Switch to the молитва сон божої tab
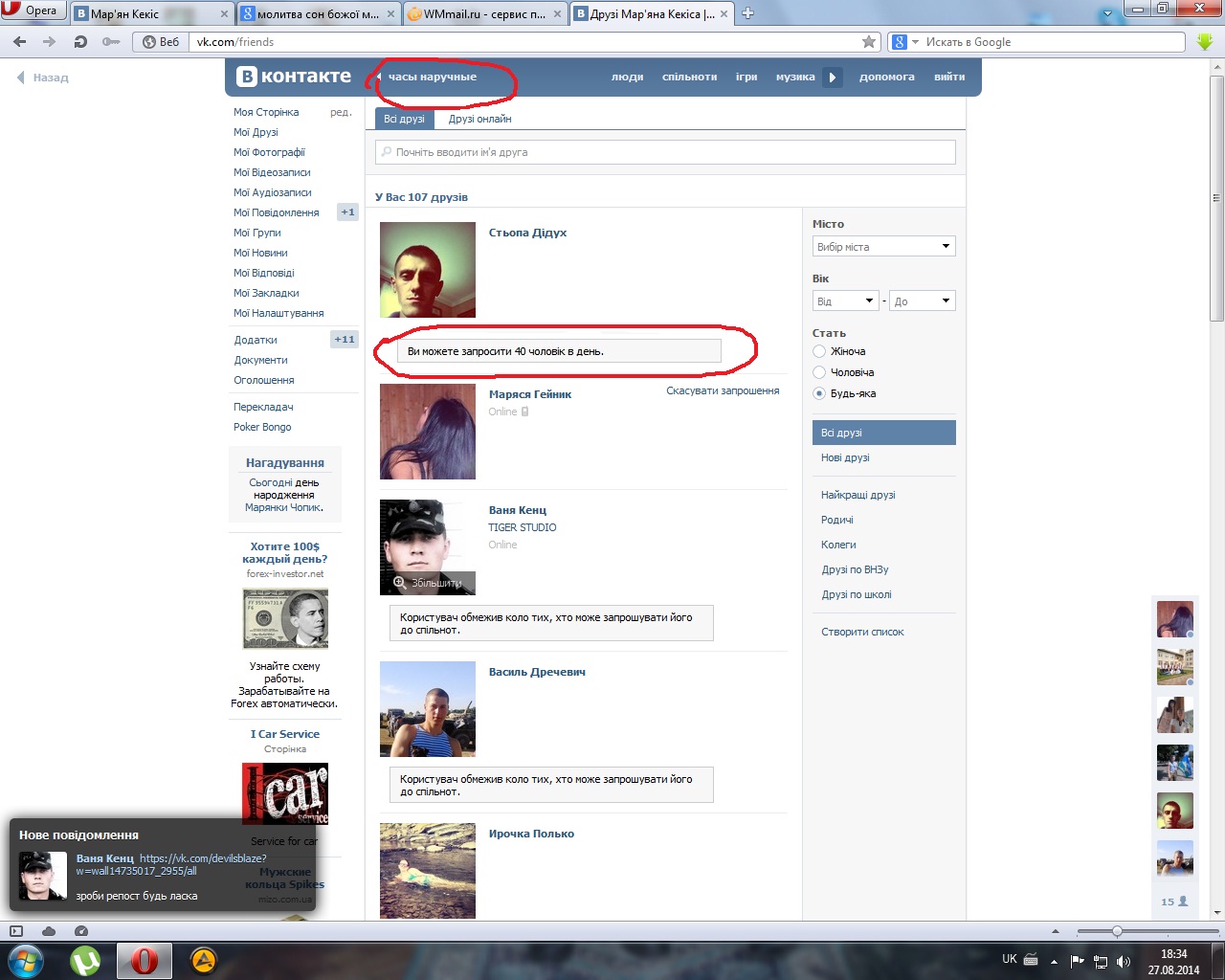 click(318, 14)
